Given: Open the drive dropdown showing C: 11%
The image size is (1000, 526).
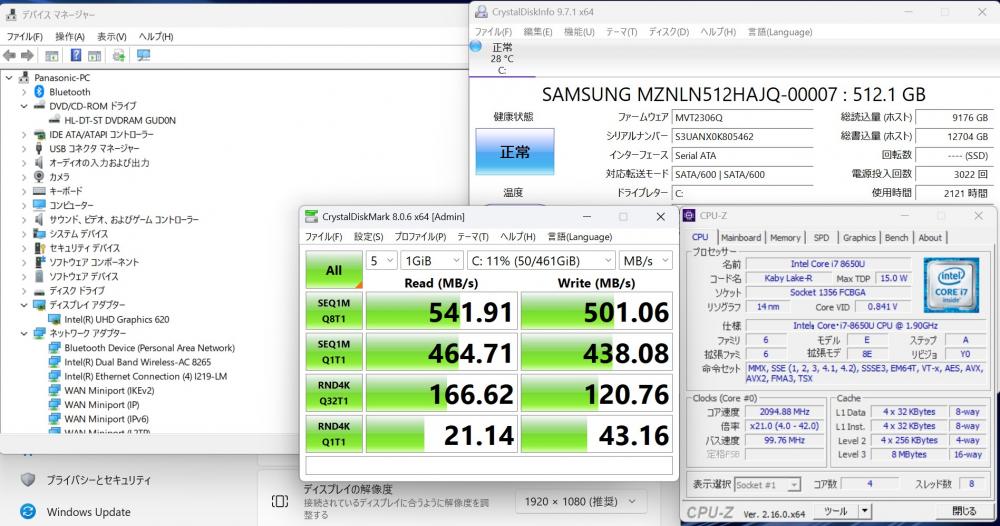Looking at the screenshot, I should pos(541,261).
